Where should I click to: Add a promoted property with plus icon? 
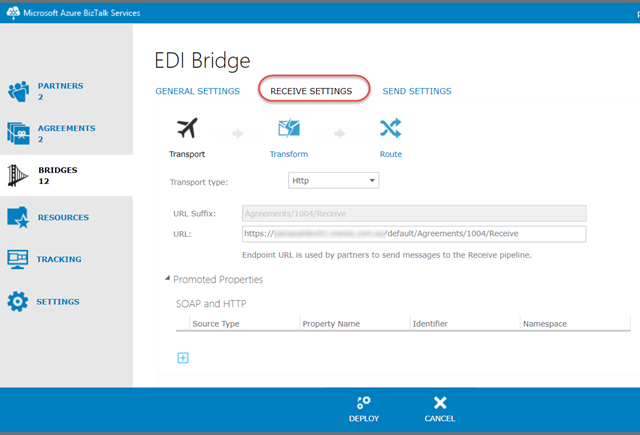[183, 358]
